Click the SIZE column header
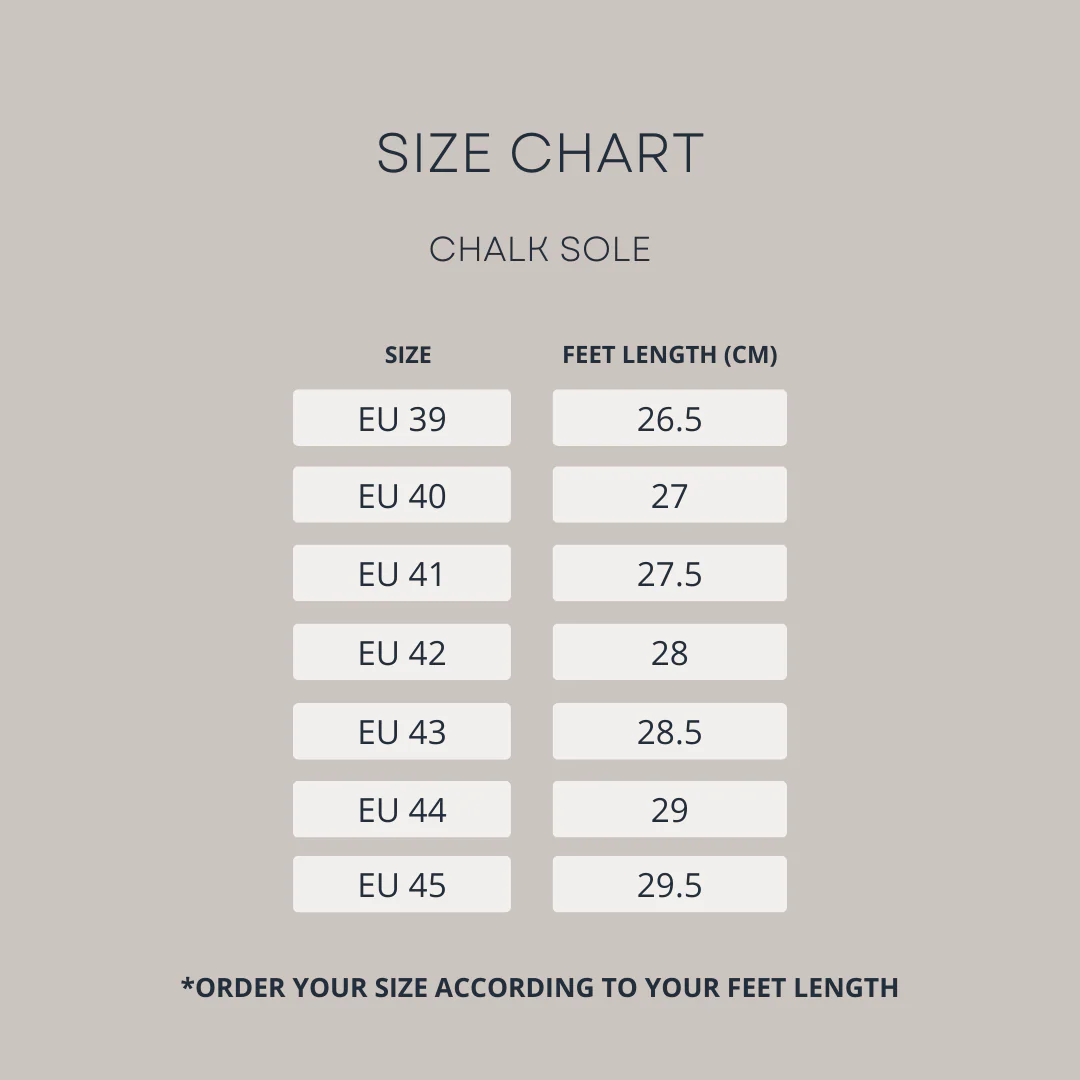1080x1080 pixels. [408, 355]
